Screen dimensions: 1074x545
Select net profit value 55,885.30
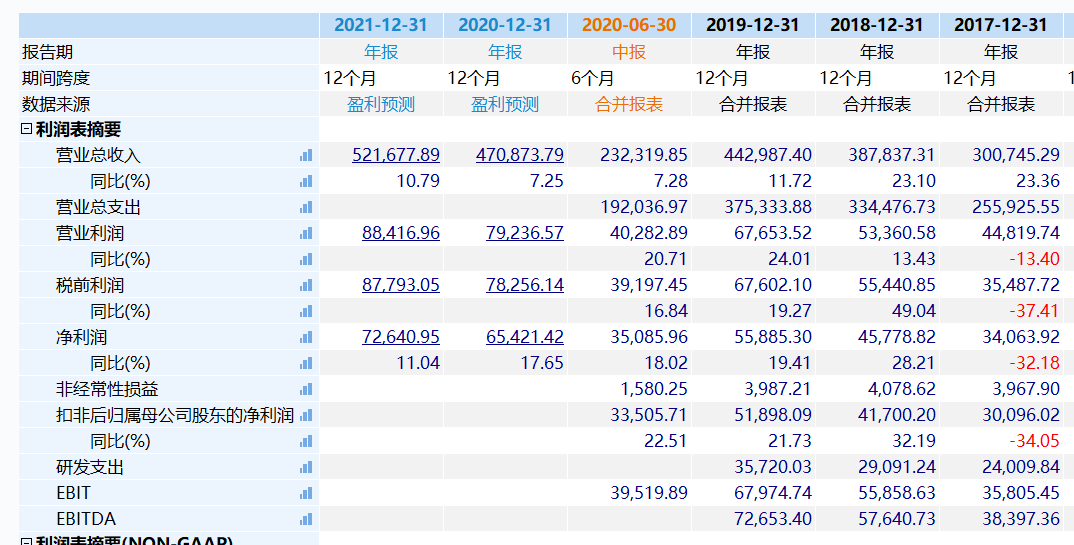(773, 337)
